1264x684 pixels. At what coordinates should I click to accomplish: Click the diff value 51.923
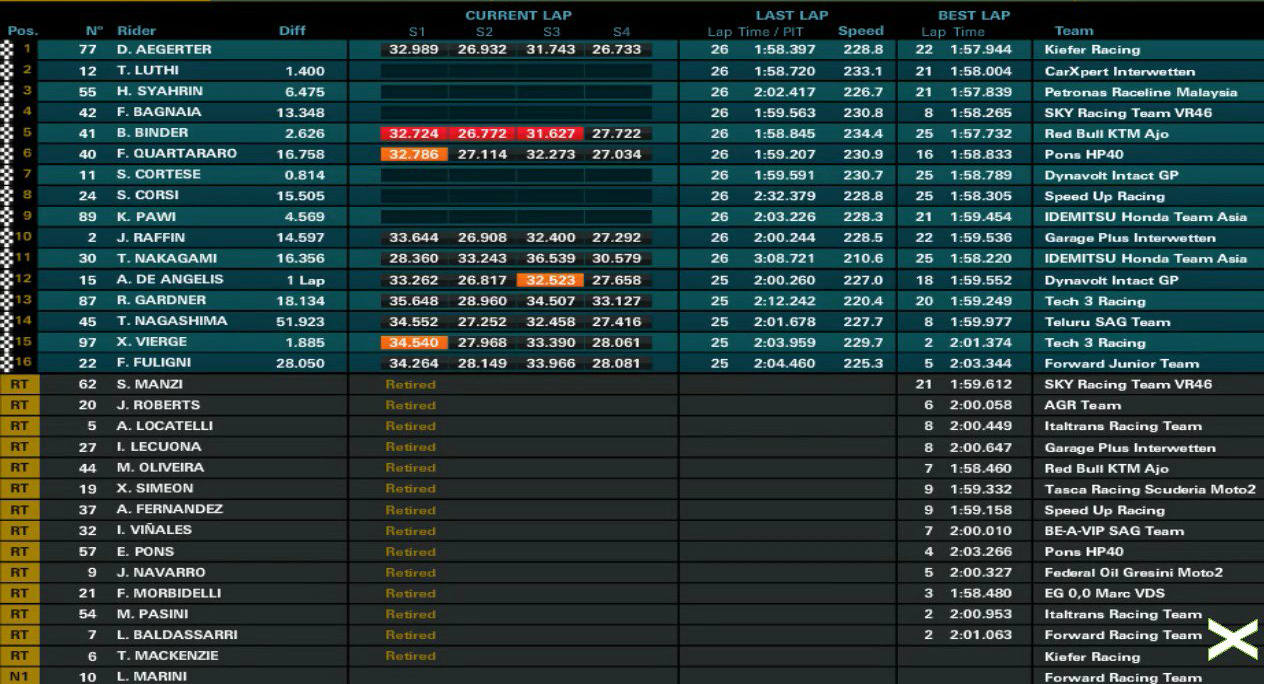point(301,322)
